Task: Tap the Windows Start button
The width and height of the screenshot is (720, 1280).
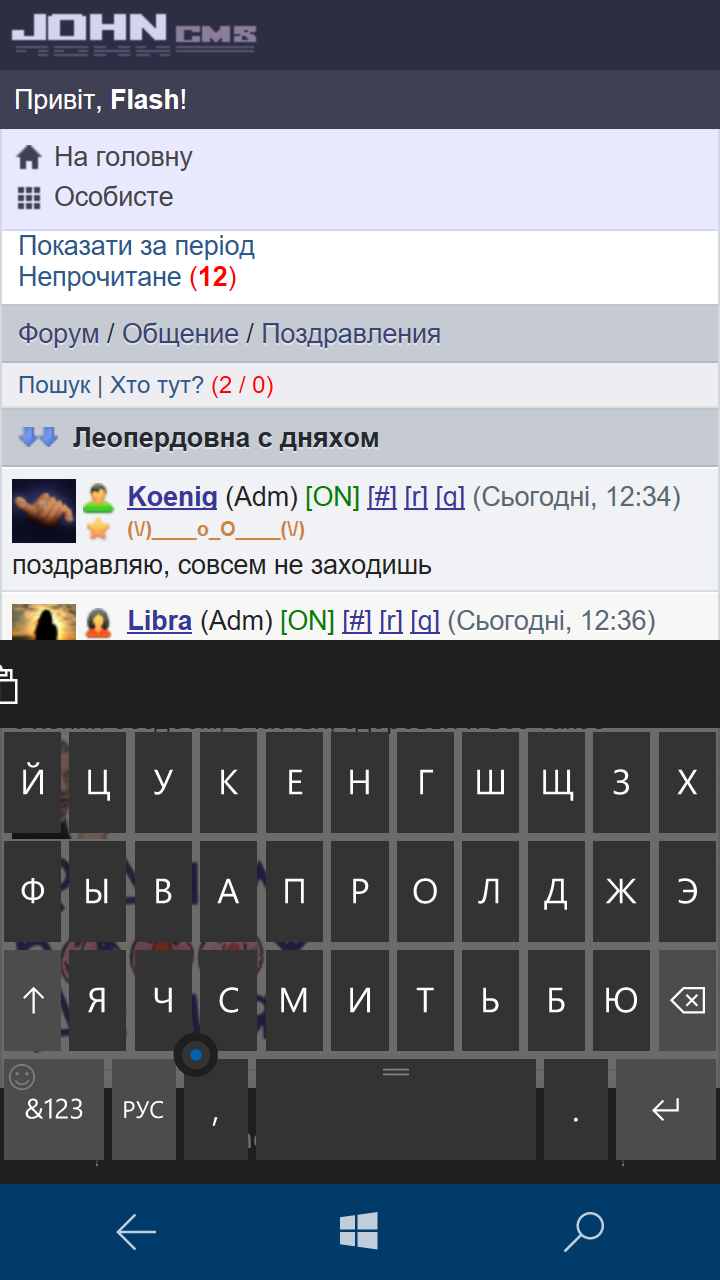Action: [359, 1232]
